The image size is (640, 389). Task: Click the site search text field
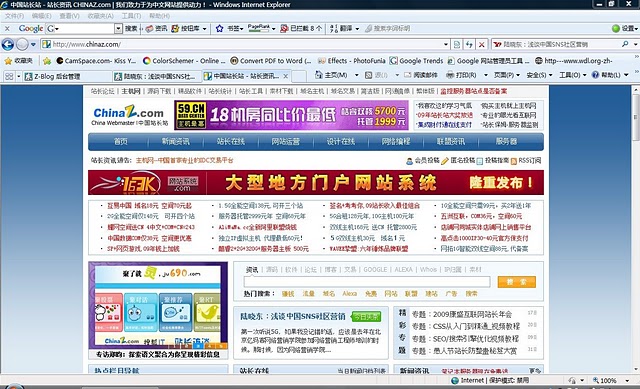(x=367, y=282)
